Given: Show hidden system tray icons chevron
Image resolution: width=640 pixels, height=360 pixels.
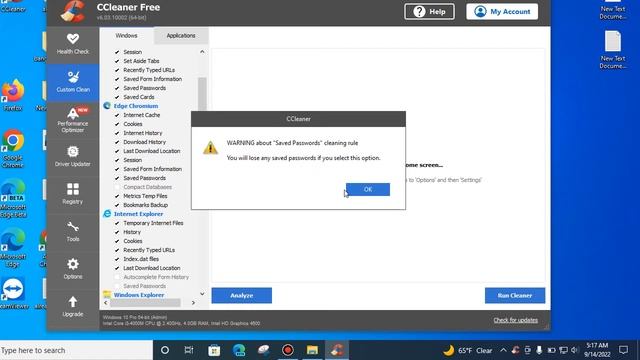Looking at the screenshot, I should tap(503, 350).
